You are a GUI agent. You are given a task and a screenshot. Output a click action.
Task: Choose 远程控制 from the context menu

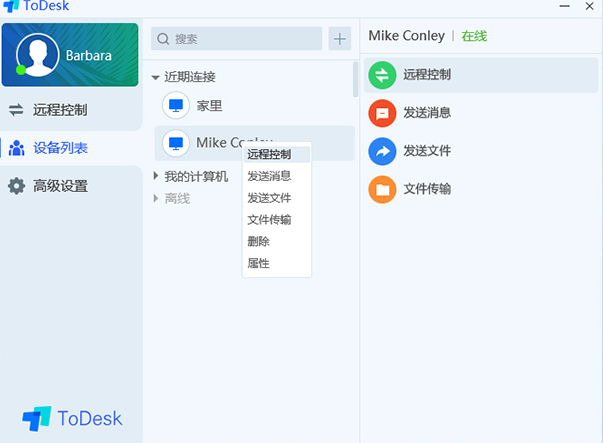click(x=277, y=154)
